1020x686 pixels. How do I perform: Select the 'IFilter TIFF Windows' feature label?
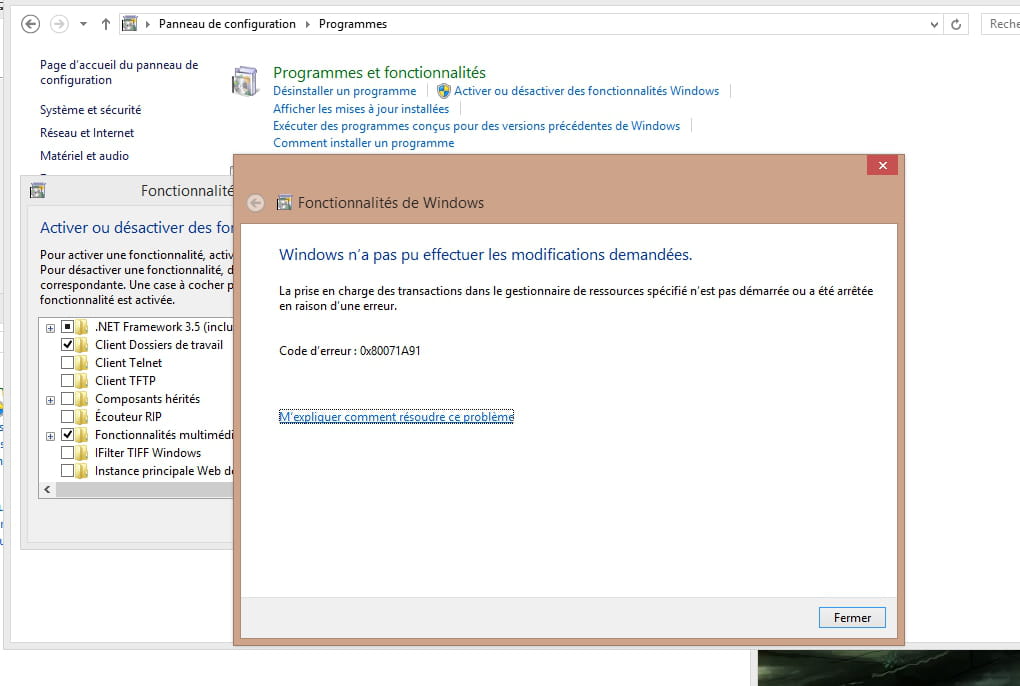(148, 453)
